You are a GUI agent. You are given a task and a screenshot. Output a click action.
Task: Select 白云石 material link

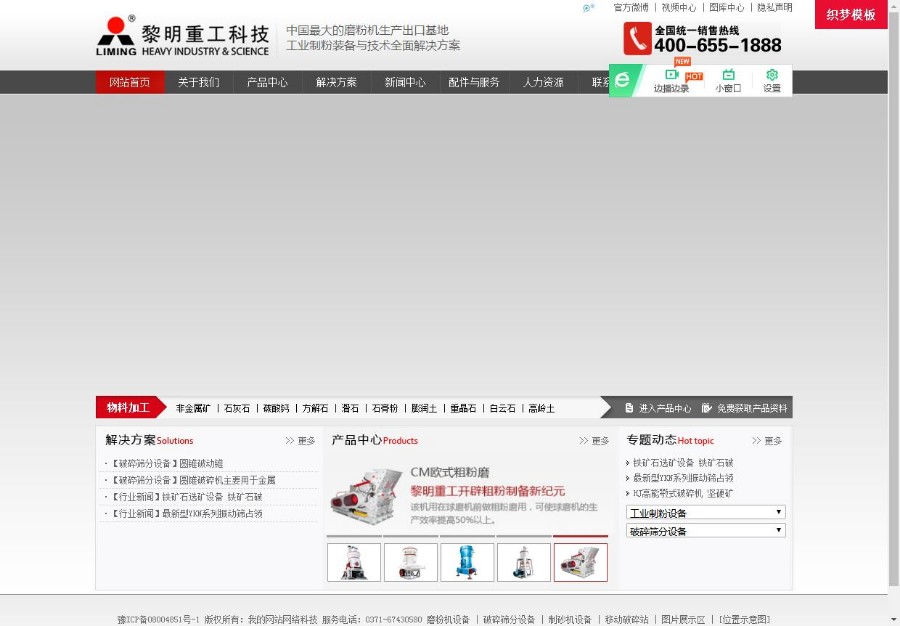coord(502,409)
